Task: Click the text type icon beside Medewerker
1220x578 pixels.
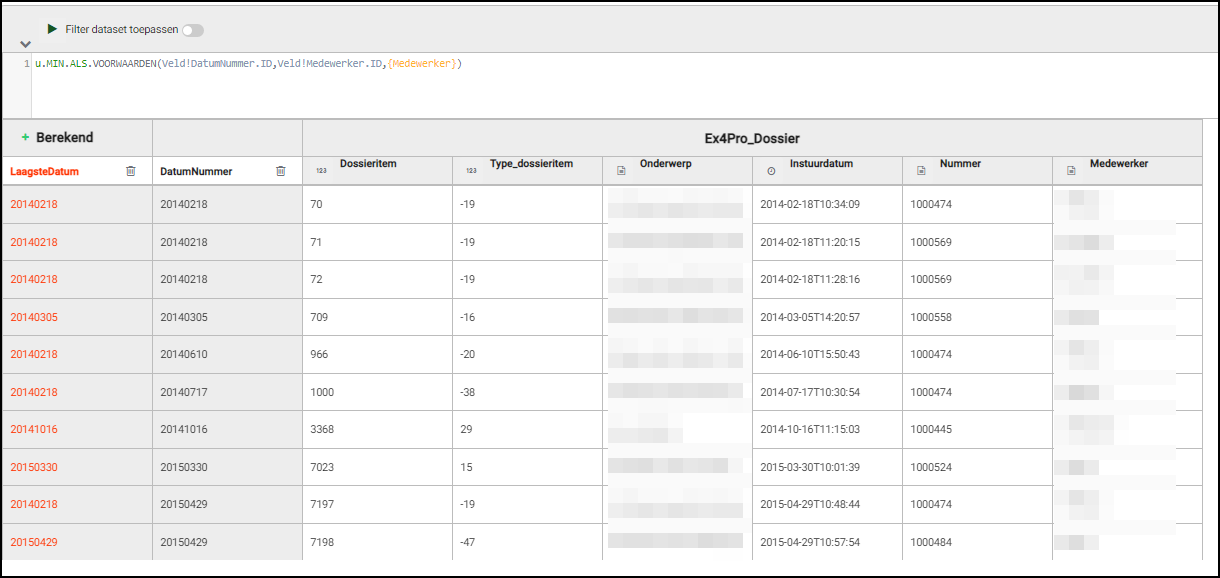Action: pyautogui.click(x=1071, y=171)
